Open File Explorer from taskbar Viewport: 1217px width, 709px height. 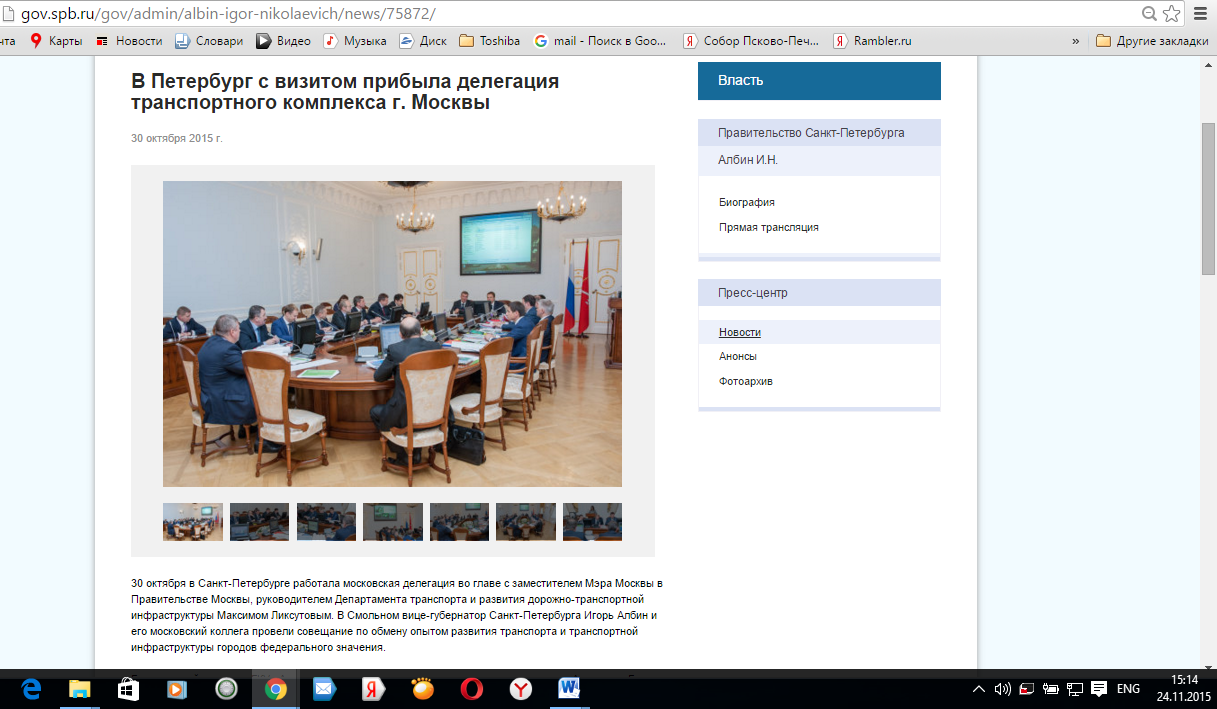[80, 689]
